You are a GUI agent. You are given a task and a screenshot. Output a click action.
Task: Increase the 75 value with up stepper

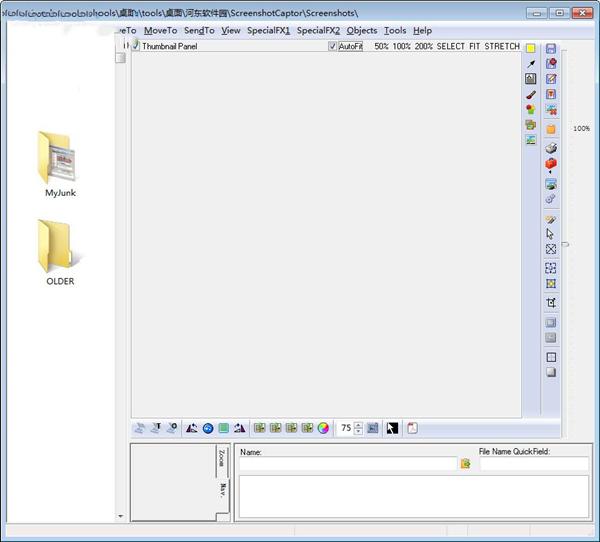(358, 425)
